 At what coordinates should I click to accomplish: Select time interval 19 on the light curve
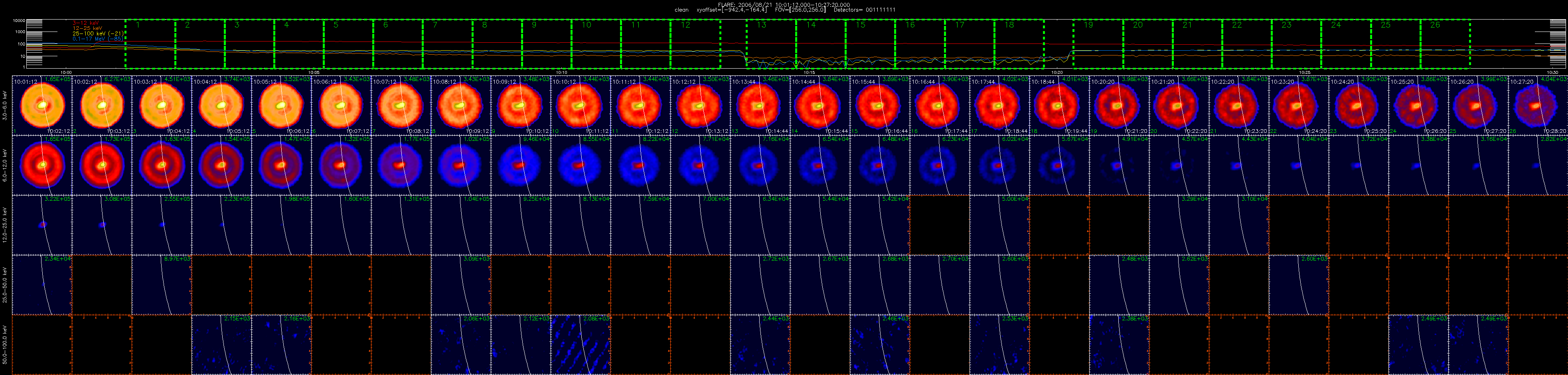[x=1098, y=44]
